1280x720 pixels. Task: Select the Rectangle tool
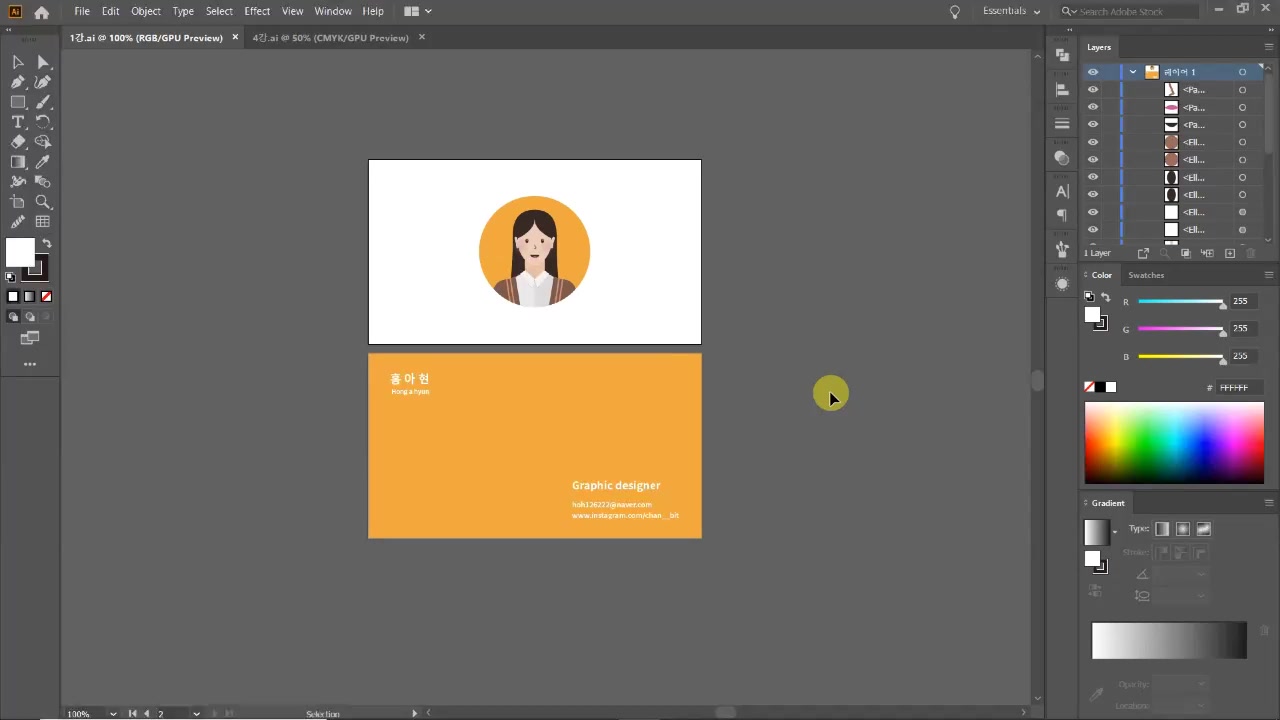18,102
